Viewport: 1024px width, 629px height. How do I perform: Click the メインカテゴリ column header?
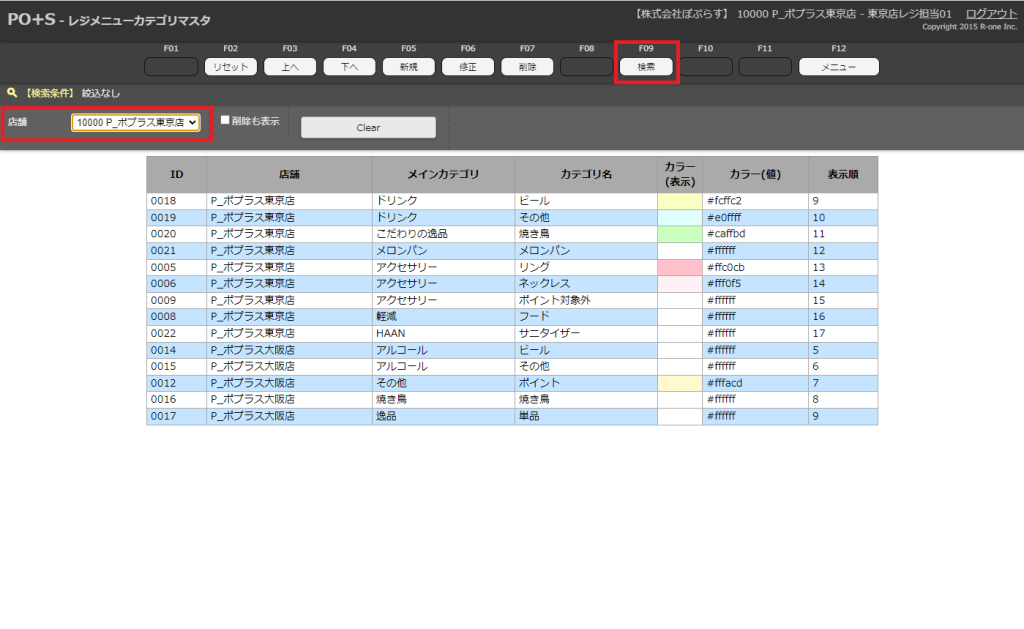click(x=443, y=174)
